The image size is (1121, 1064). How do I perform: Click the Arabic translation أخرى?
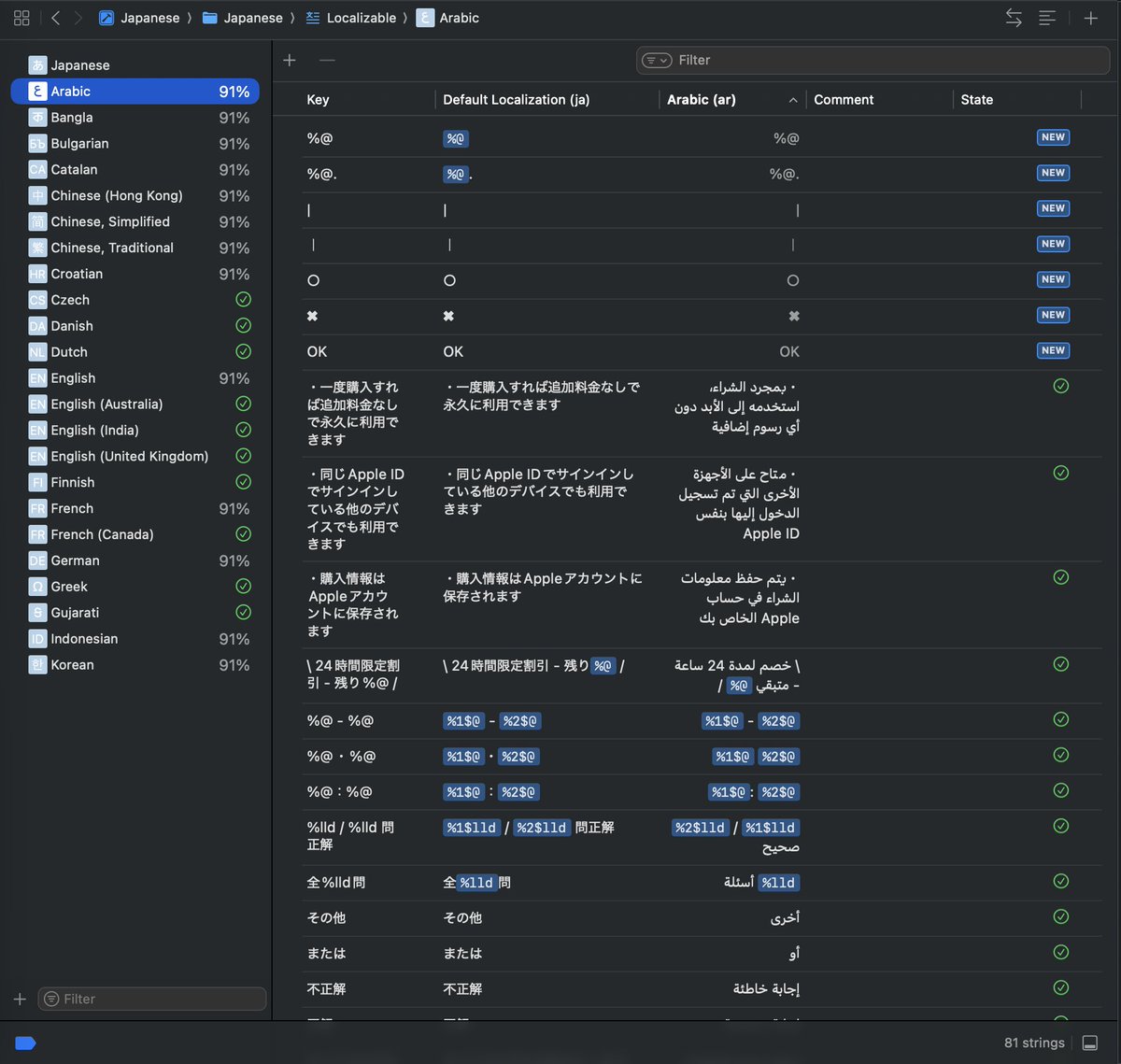[x=785, y=917]
